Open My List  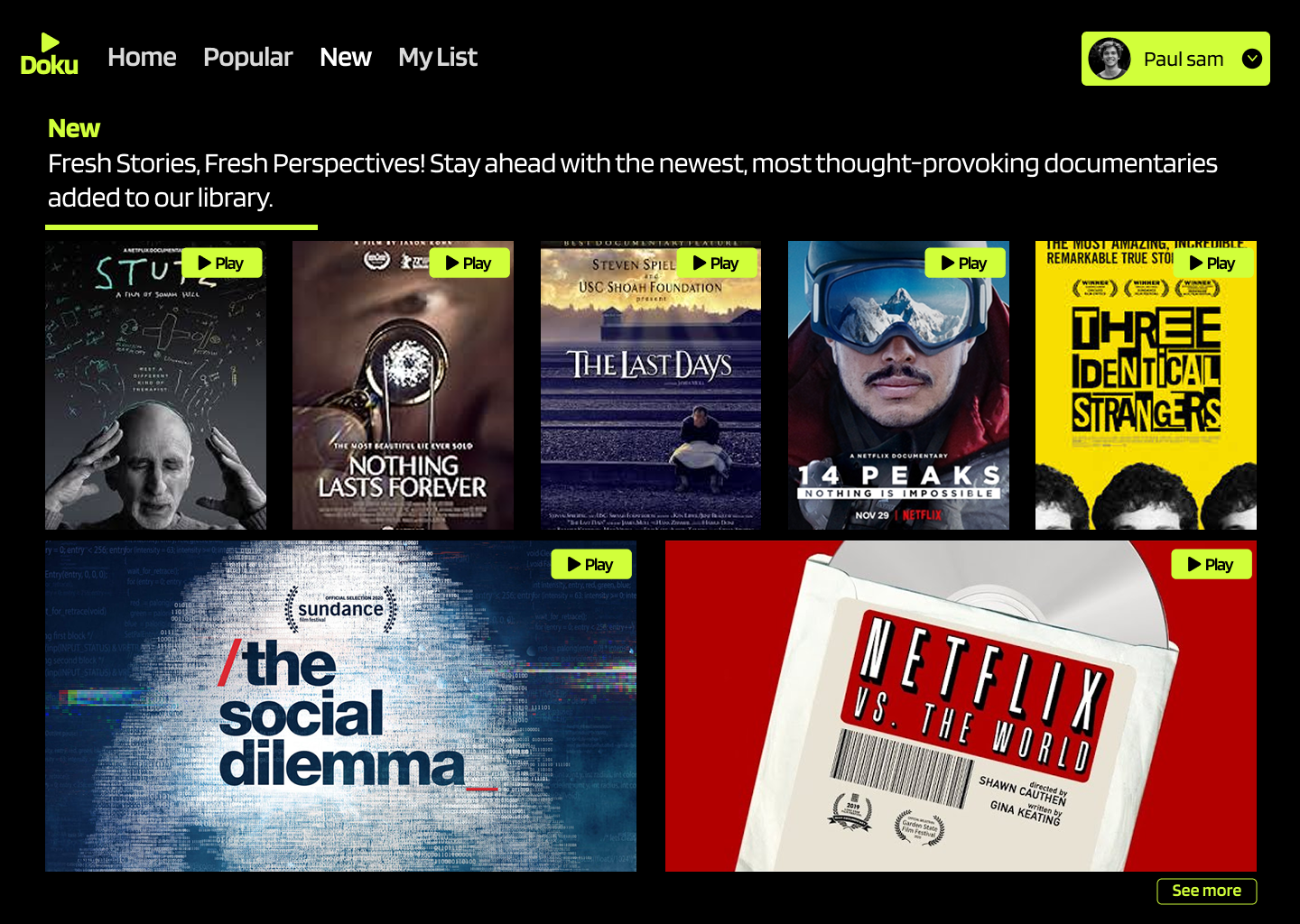(438, 57)
